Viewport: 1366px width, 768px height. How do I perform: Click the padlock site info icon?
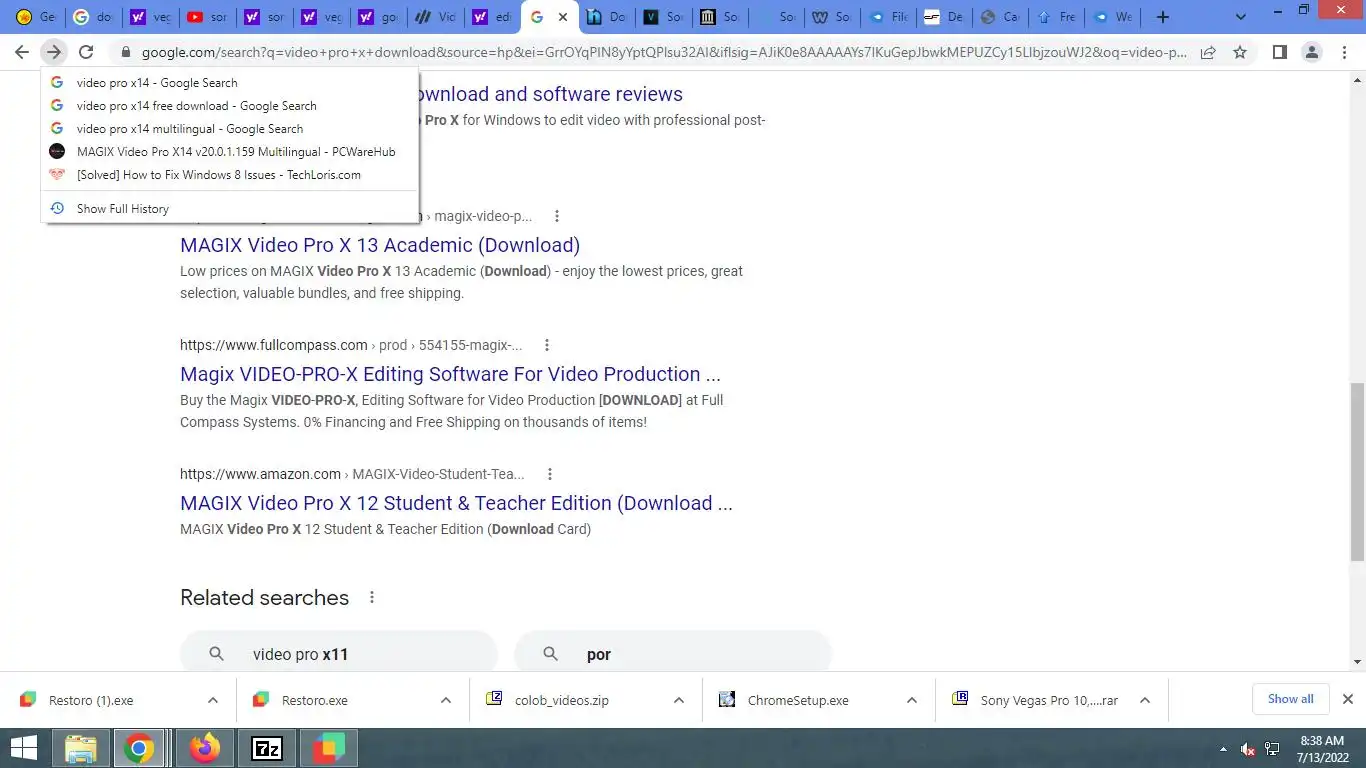point(126,52)
